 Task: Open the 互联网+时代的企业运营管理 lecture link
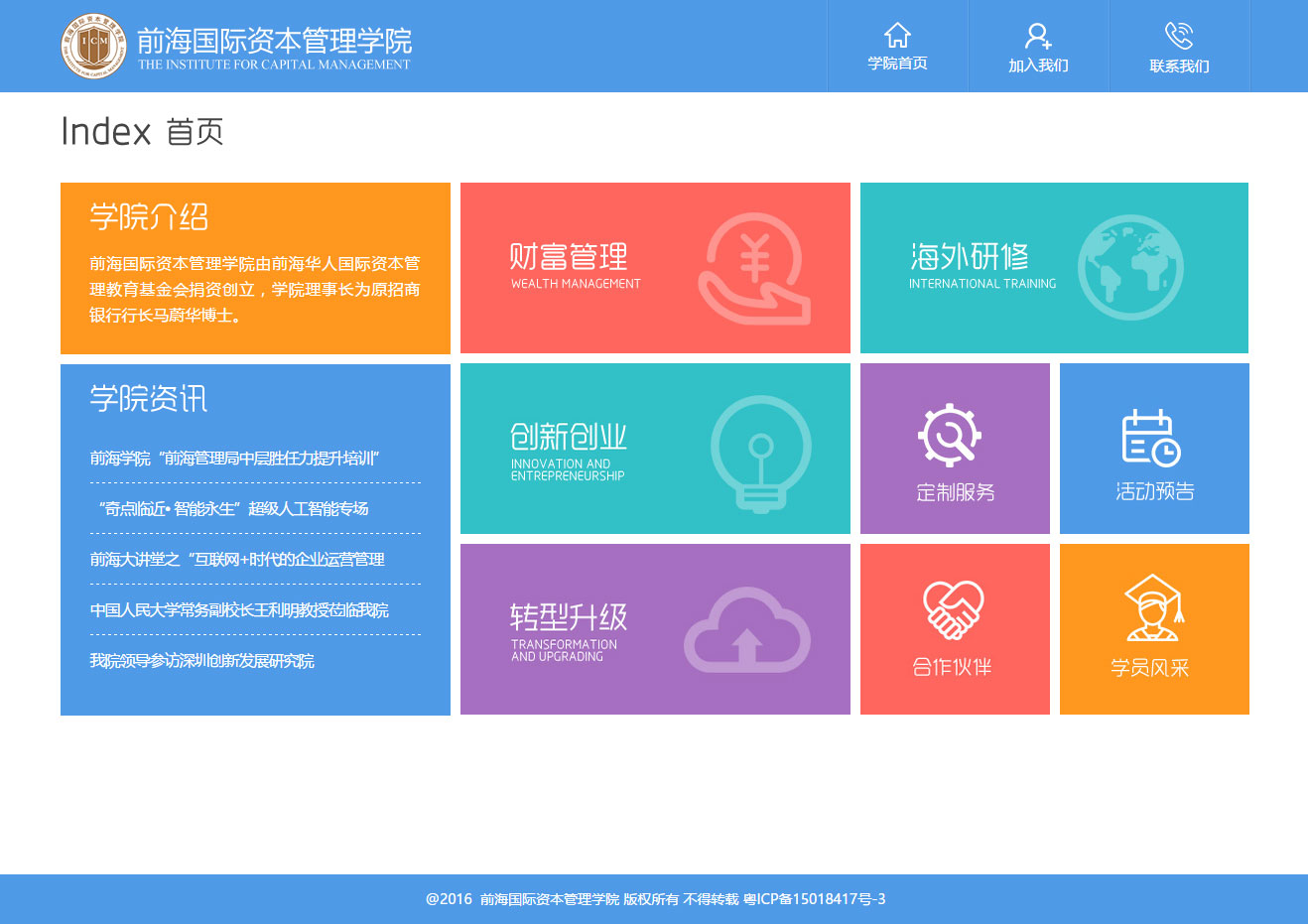[x=235, y=559]
